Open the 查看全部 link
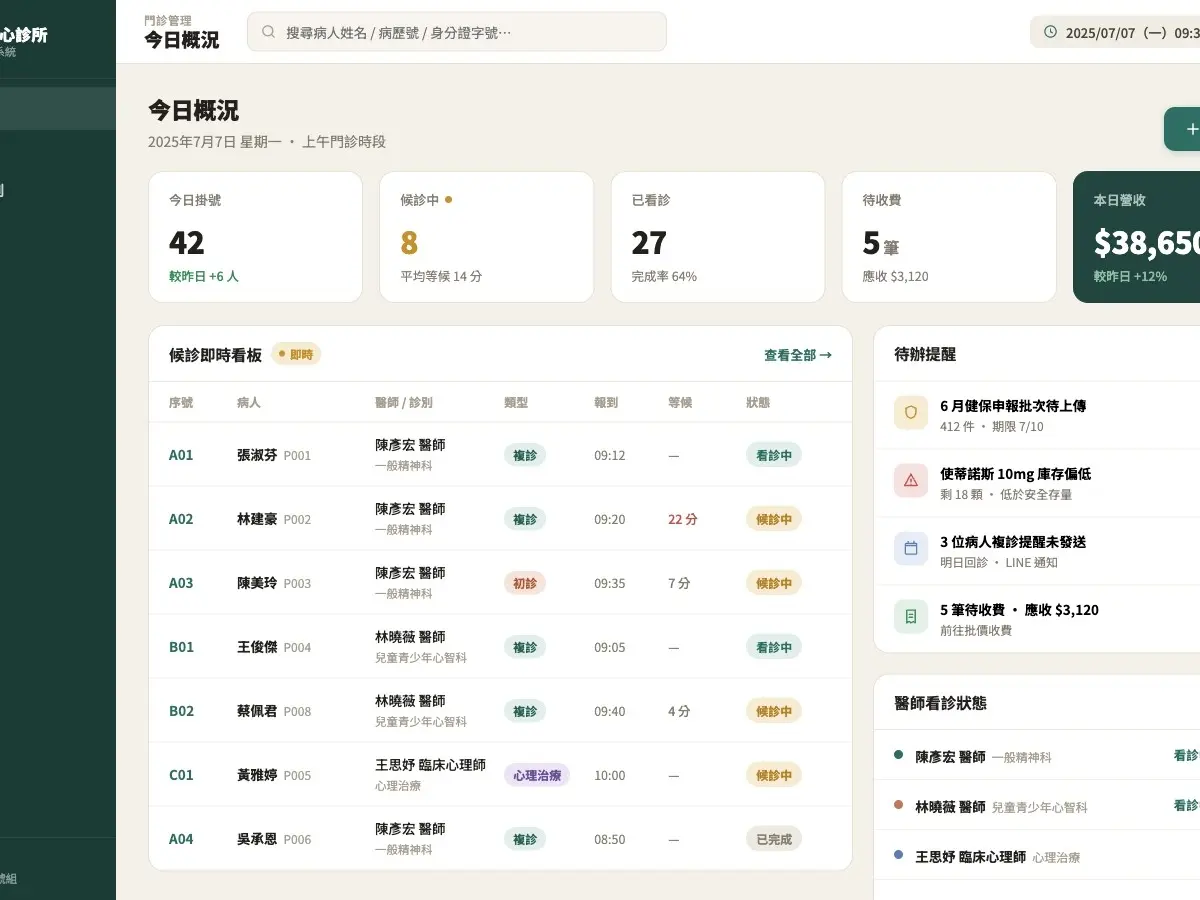 point(797,355)
